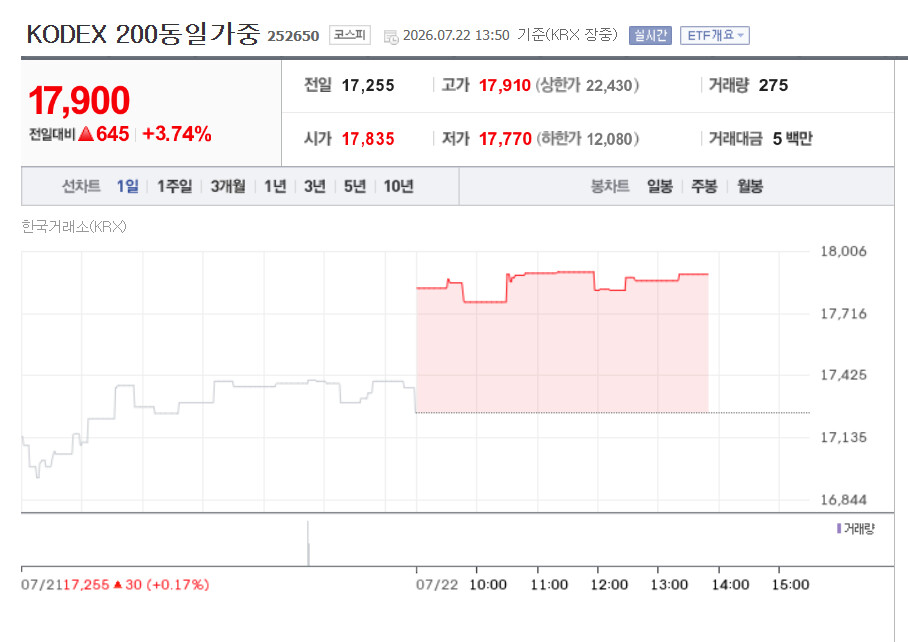Open the ETF개요 dropdown
Screen dimensions: 908x642
tap(715, 36)
